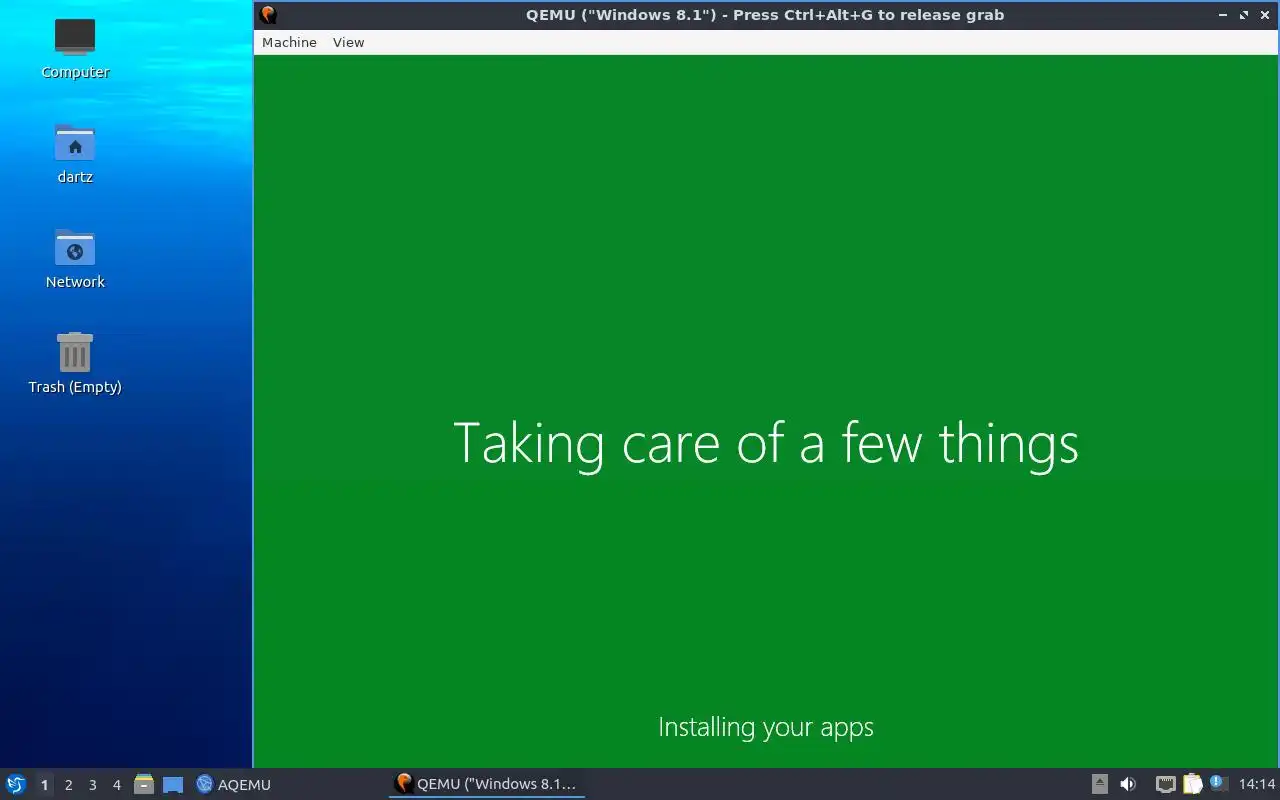1280x800 pixels.
Task: Select the QEMU ("Windows 8.1... taskbar entry
Action: click(486, 784)
